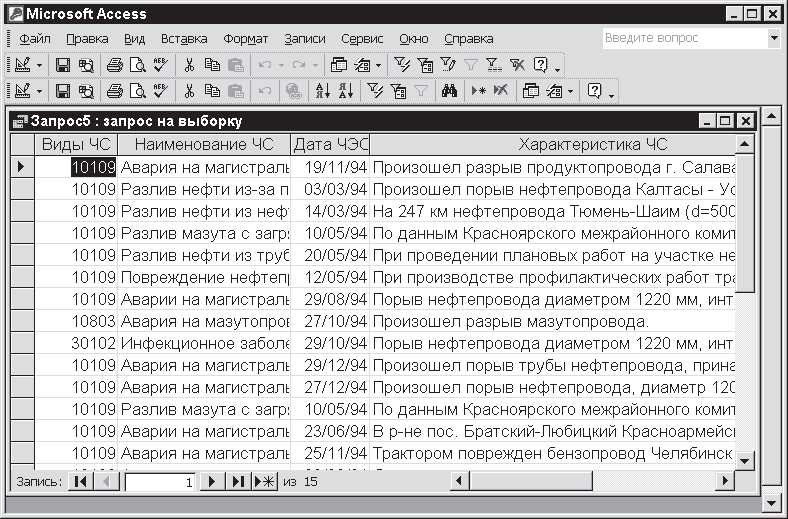Click the Sort Ascending toolbar icon
Image resolution: width=788 pixels, height=519 pixels.
(x=322, y=91)
